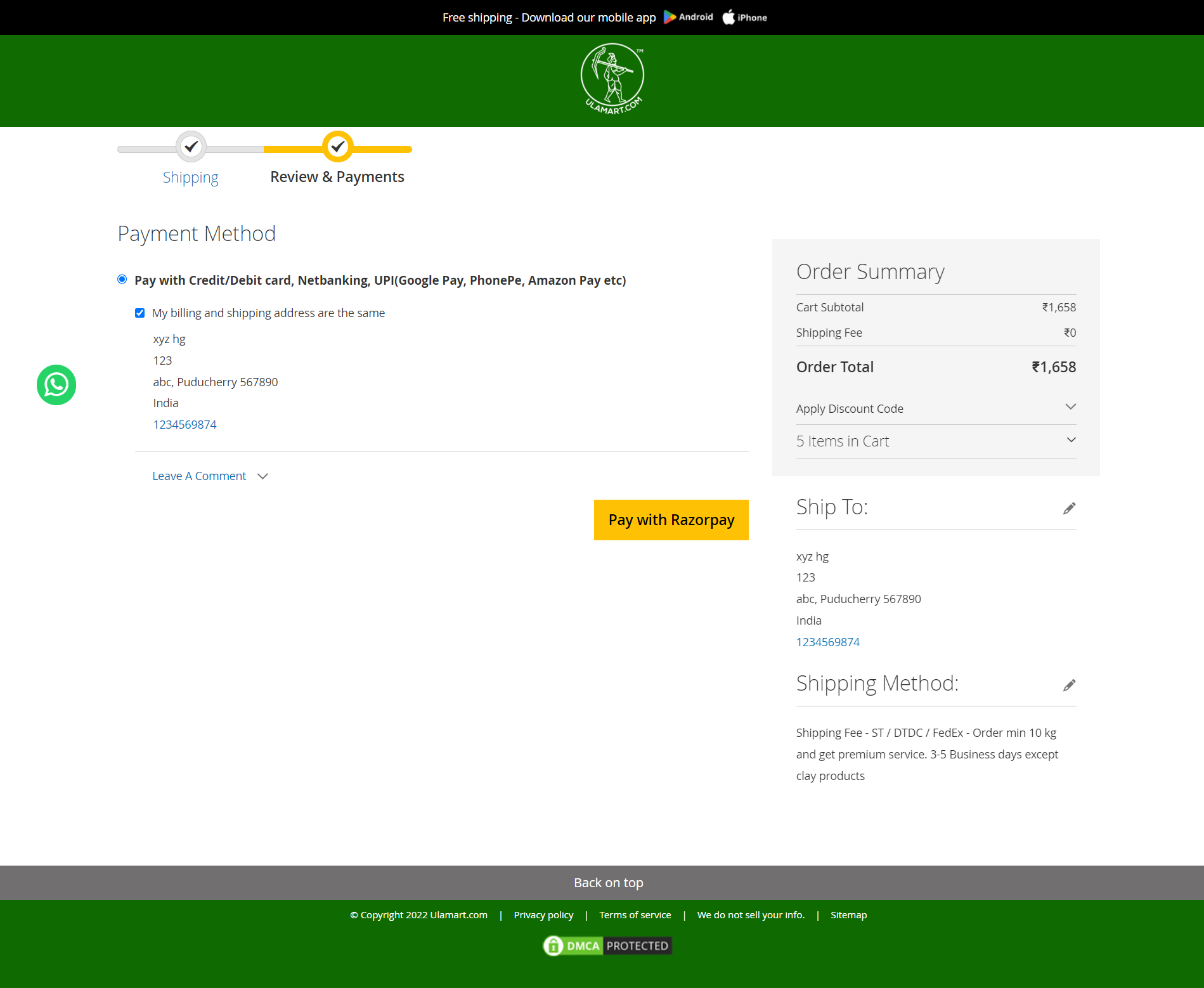
Task: Click the Google Play Android icon
Action: point(670,17)
